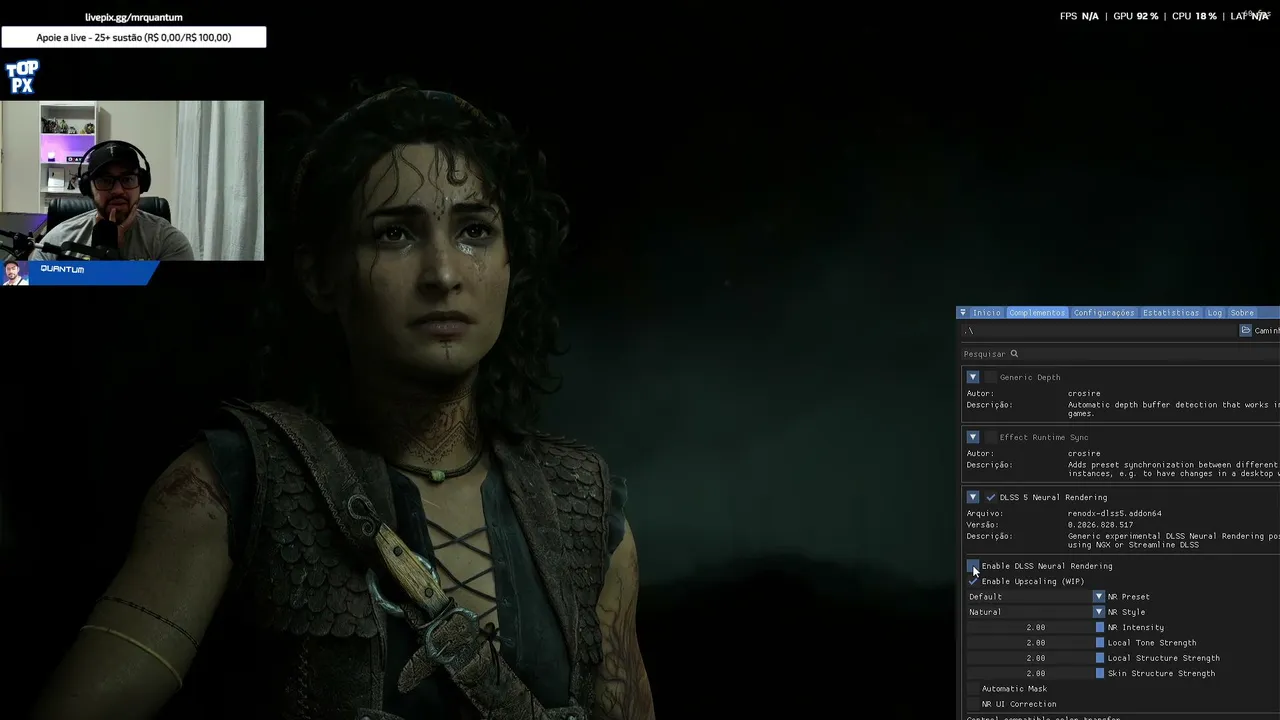Viewport: 1280px width, 720px height.
Task: Open the NR Style dropdown arrow
Action: point(1098,612)
